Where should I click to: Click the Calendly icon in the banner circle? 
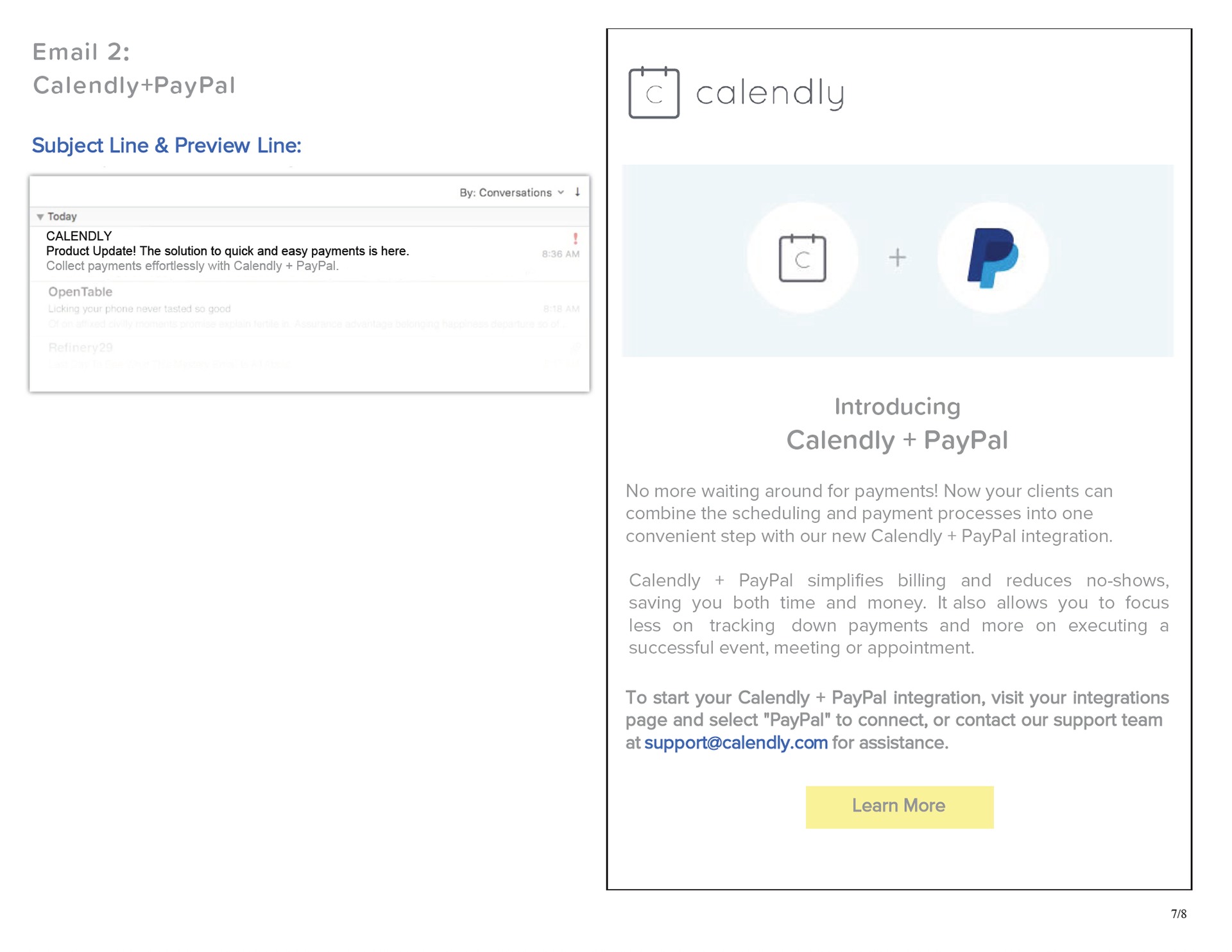pyautogui.click(x=802, y=258)
